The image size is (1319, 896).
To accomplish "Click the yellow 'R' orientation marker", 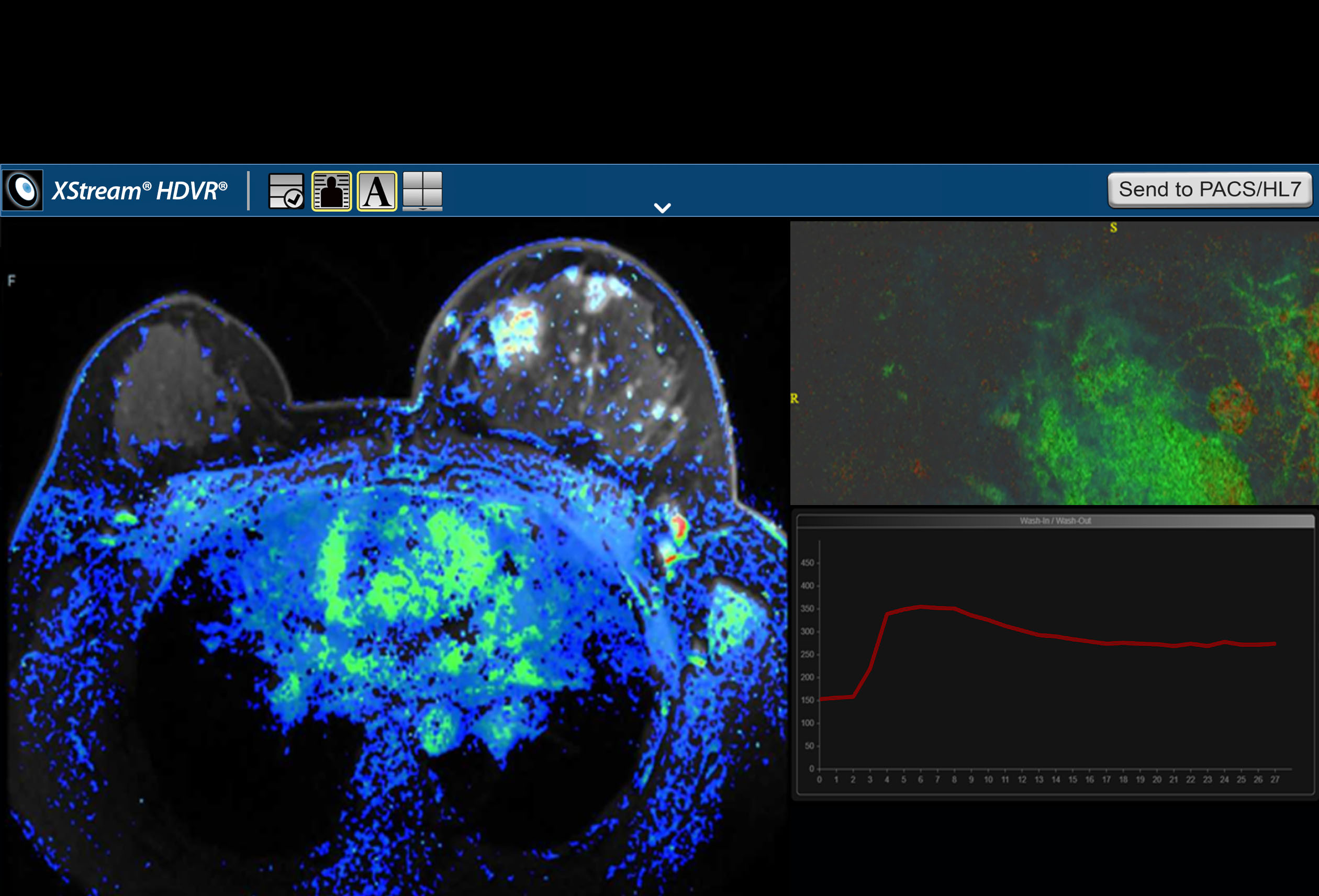I will tap(795, 399).
